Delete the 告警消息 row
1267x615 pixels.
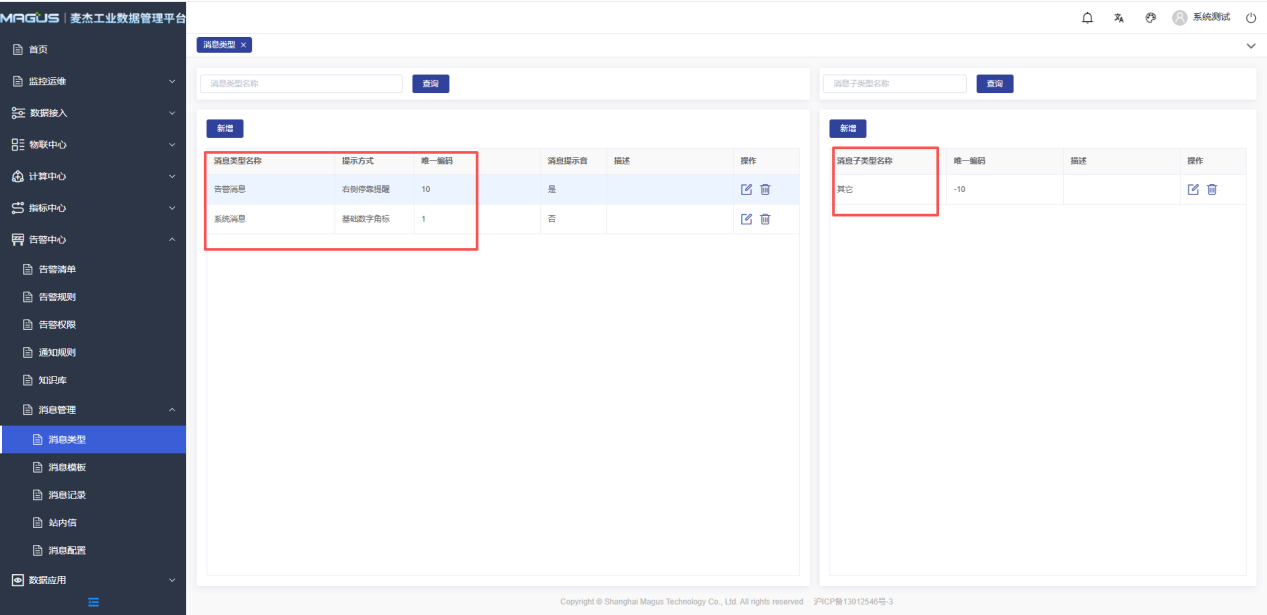(765, 189)
